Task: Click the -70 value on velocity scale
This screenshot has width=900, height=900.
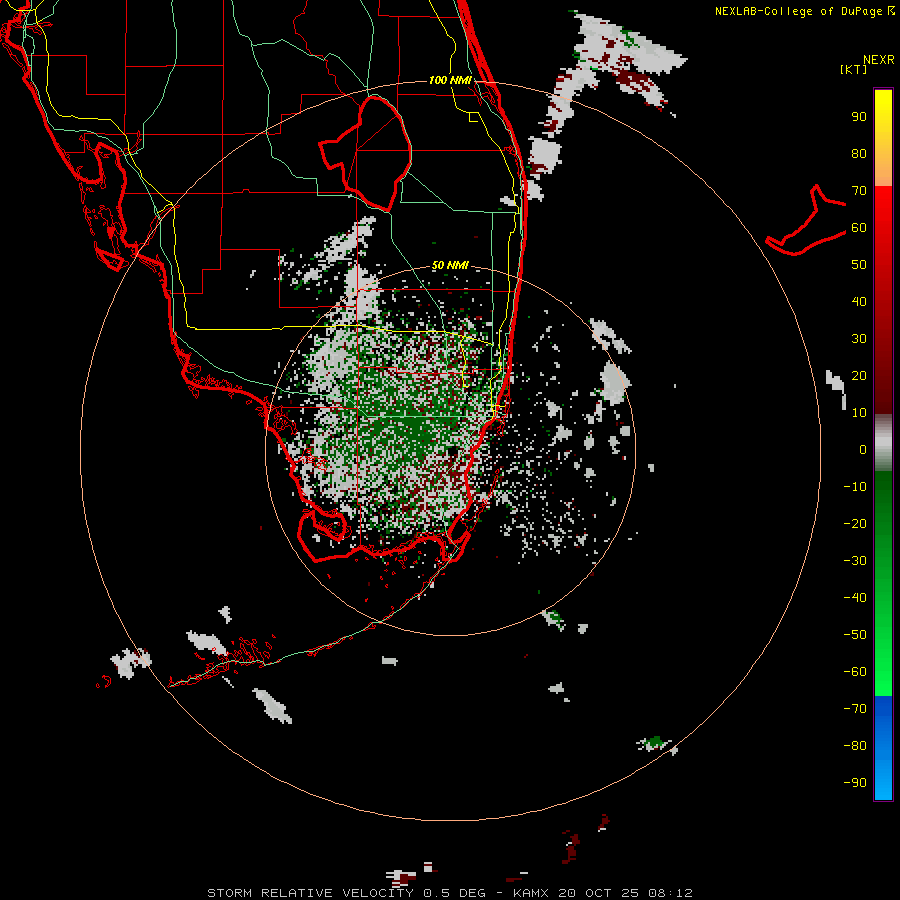Action: 855,709
